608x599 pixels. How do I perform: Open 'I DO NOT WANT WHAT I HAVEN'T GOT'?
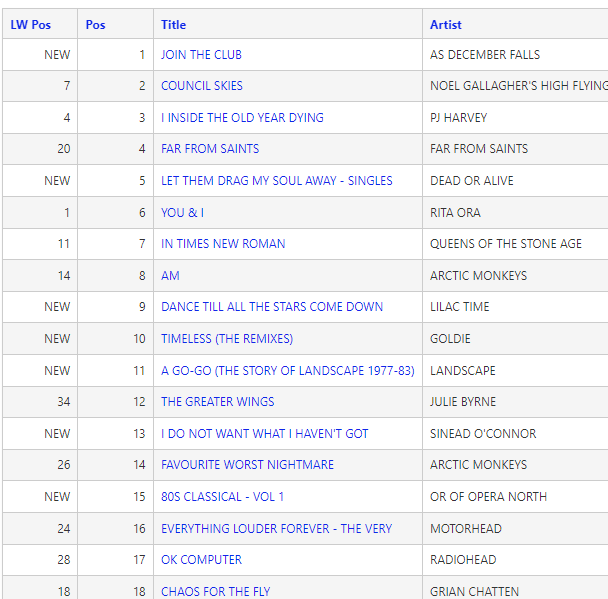(264, 434)
